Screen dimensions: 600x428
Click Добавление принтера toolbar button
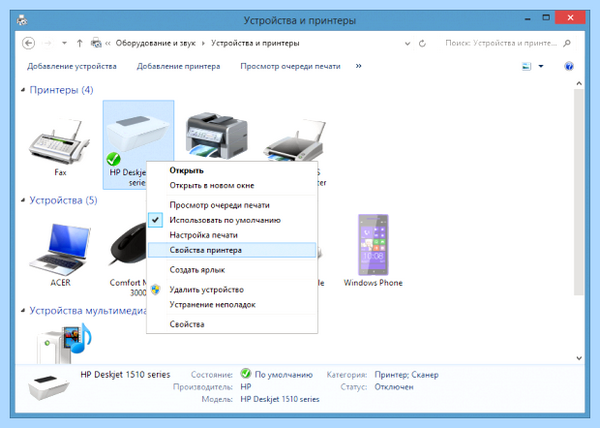tap(178, 66)
